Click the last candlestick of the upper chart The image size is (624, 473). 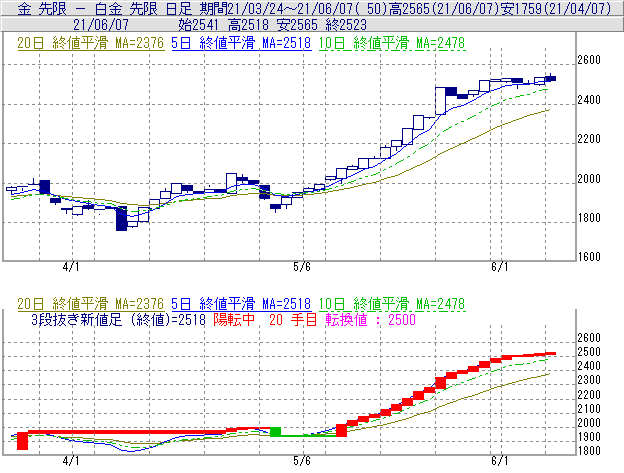551,78
